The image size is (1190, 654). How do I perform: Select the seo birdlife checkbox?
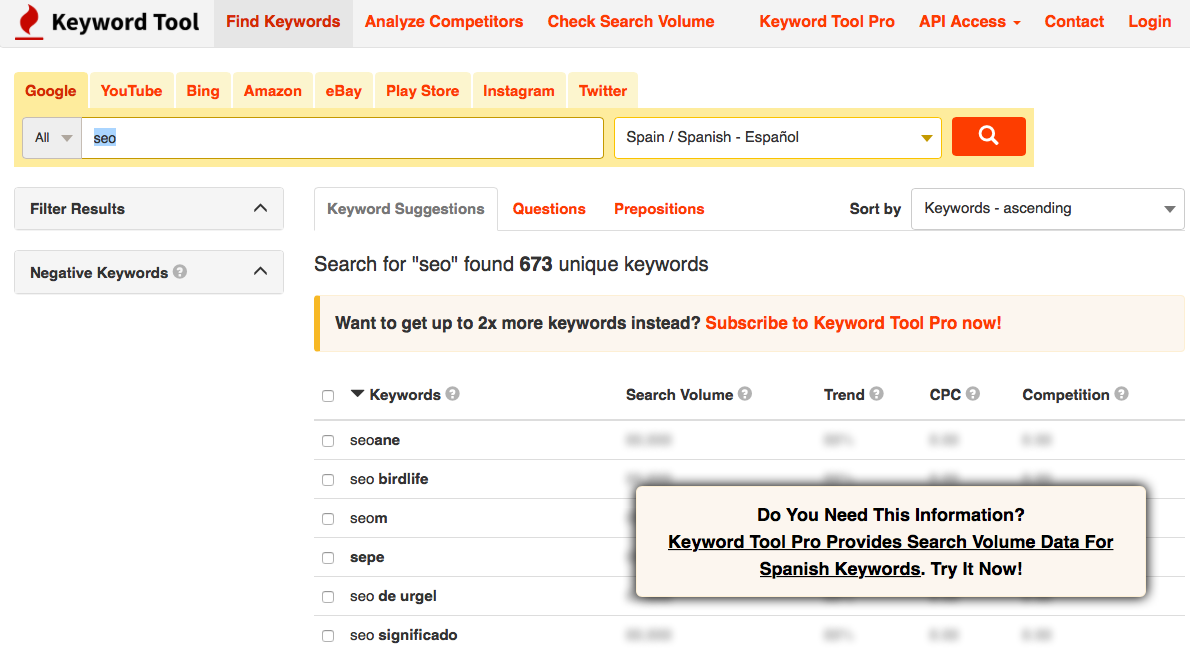(x=328, y=480)
